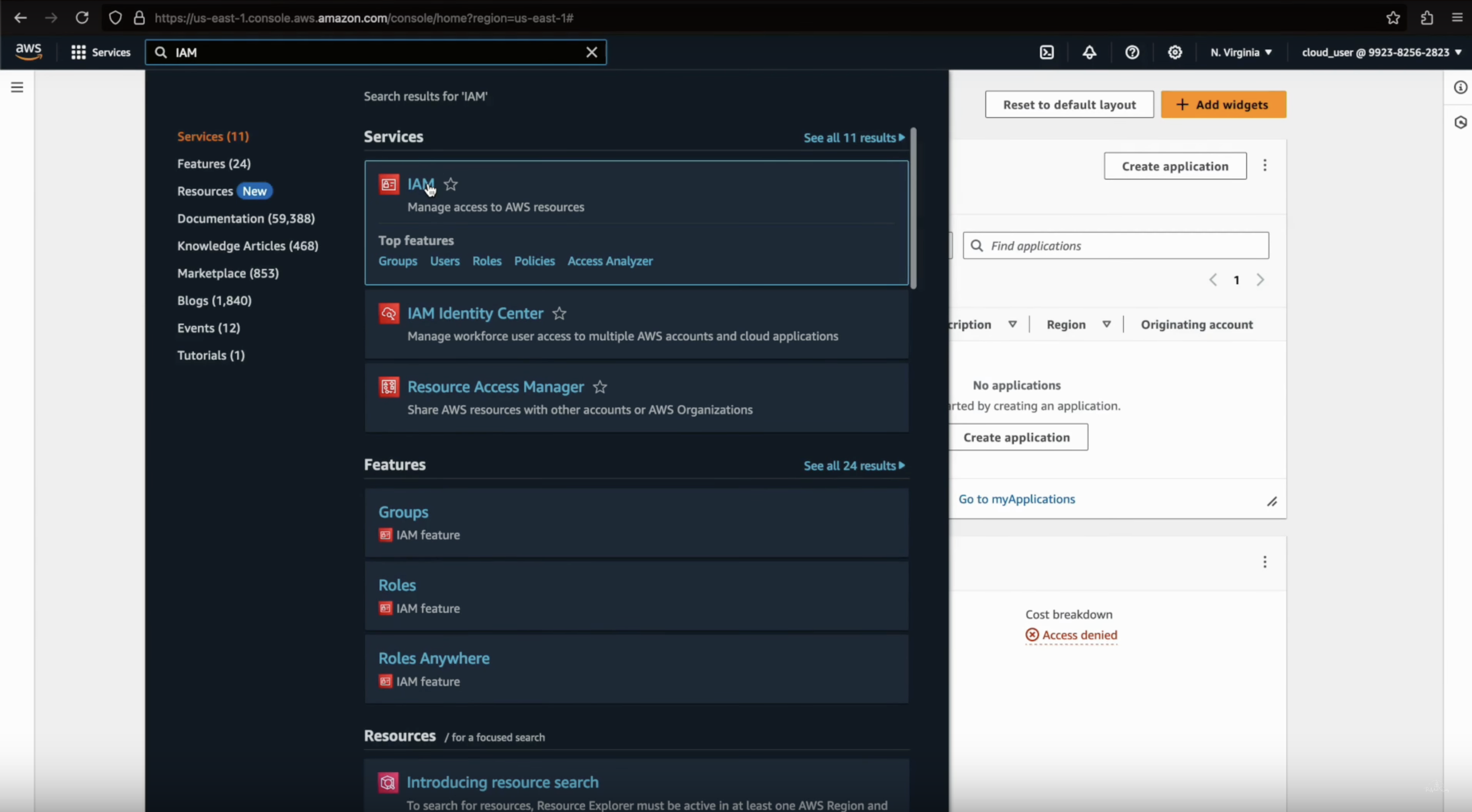1472x812 pixels.
Task: Click the Find applications search field
Action: (x=1116, y=246)
